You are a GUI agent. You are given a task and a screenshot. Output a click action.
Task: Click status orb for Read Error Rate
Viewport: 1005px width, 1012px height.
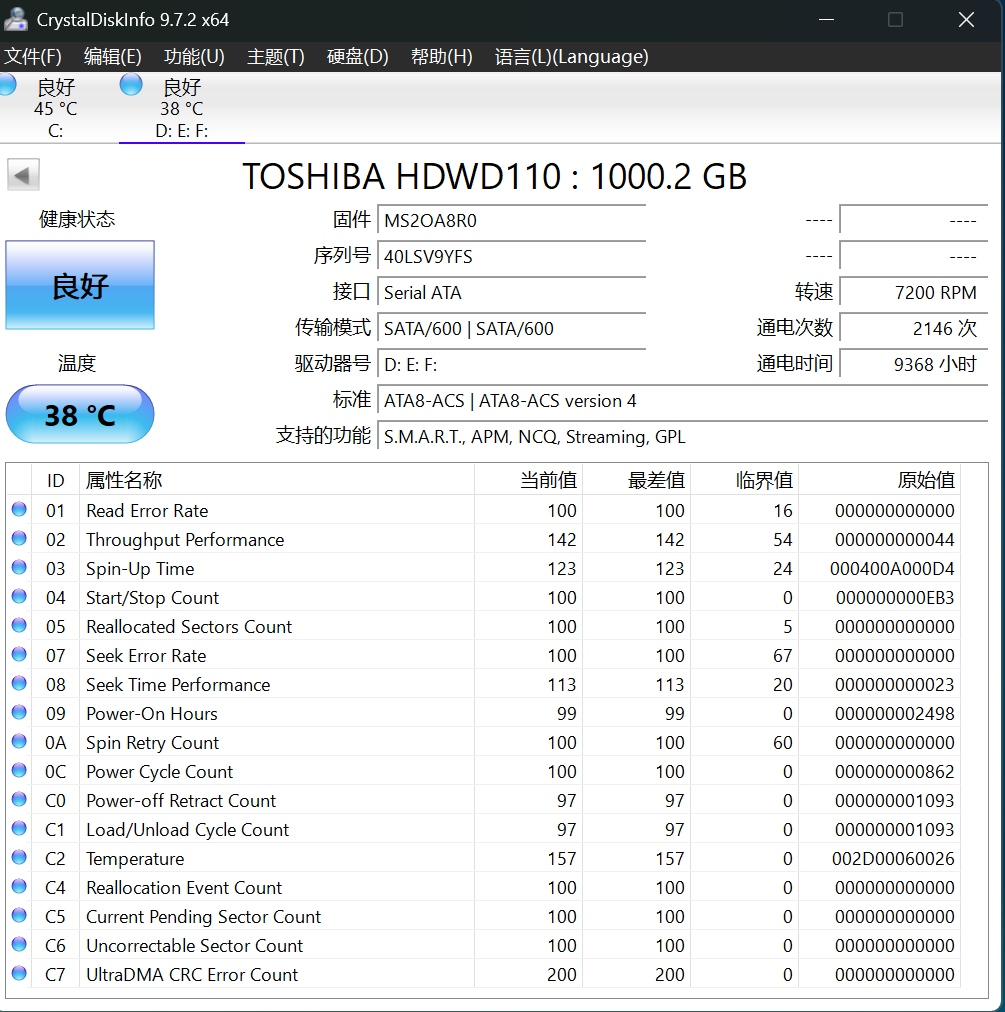point(19,510)
